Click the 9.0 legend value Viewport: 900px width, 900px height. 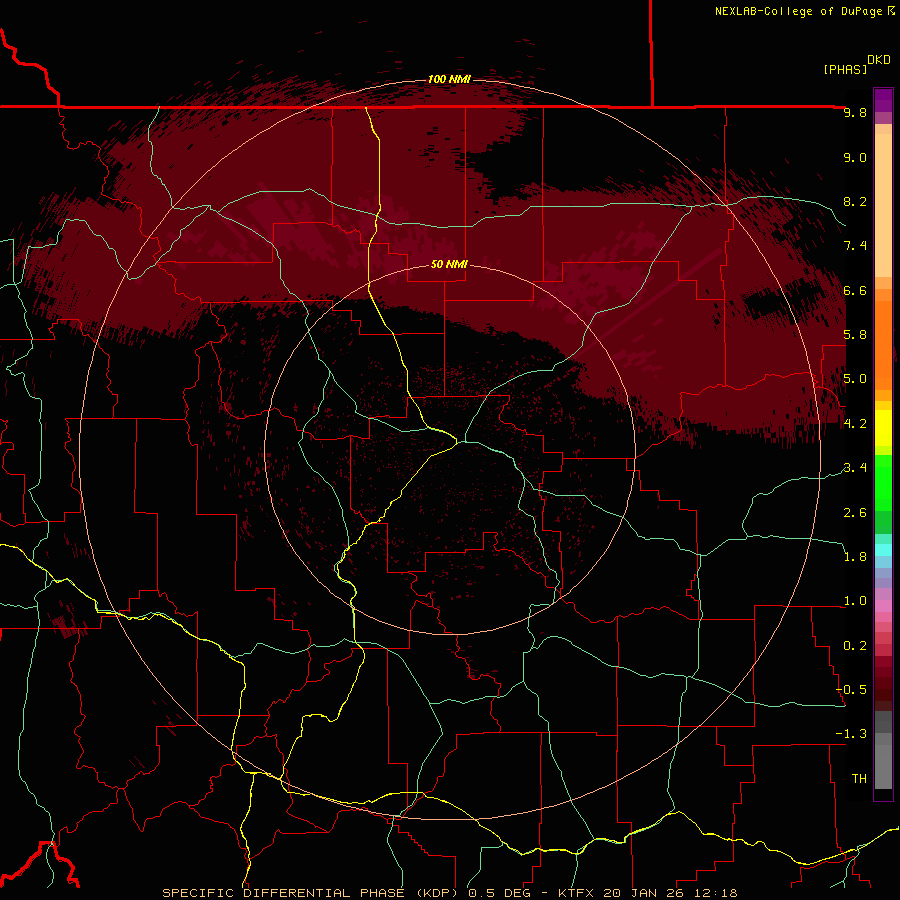coord(855,157)
